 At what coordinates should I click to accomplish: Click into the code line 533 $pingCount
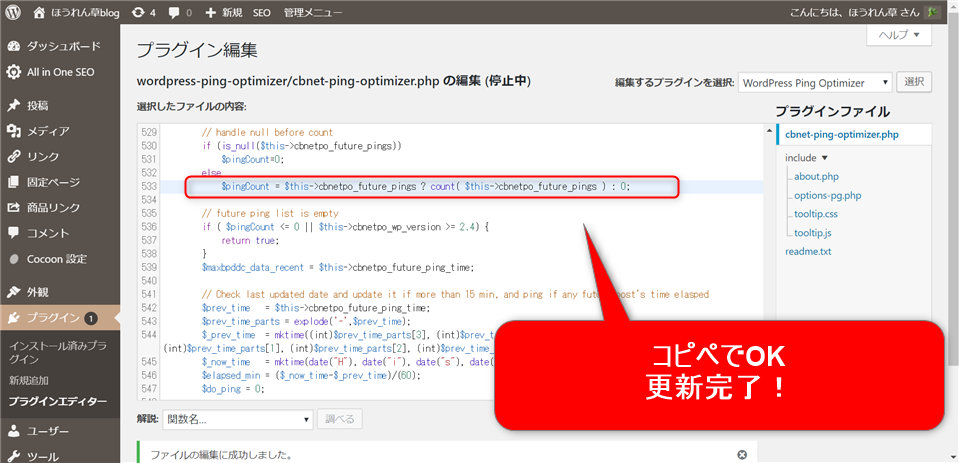click(x=425, y=186)
